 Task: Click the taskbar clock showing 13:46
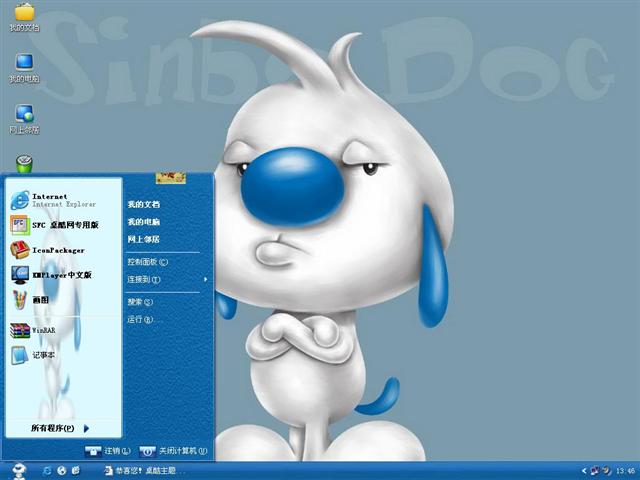[x=626, y=471]
